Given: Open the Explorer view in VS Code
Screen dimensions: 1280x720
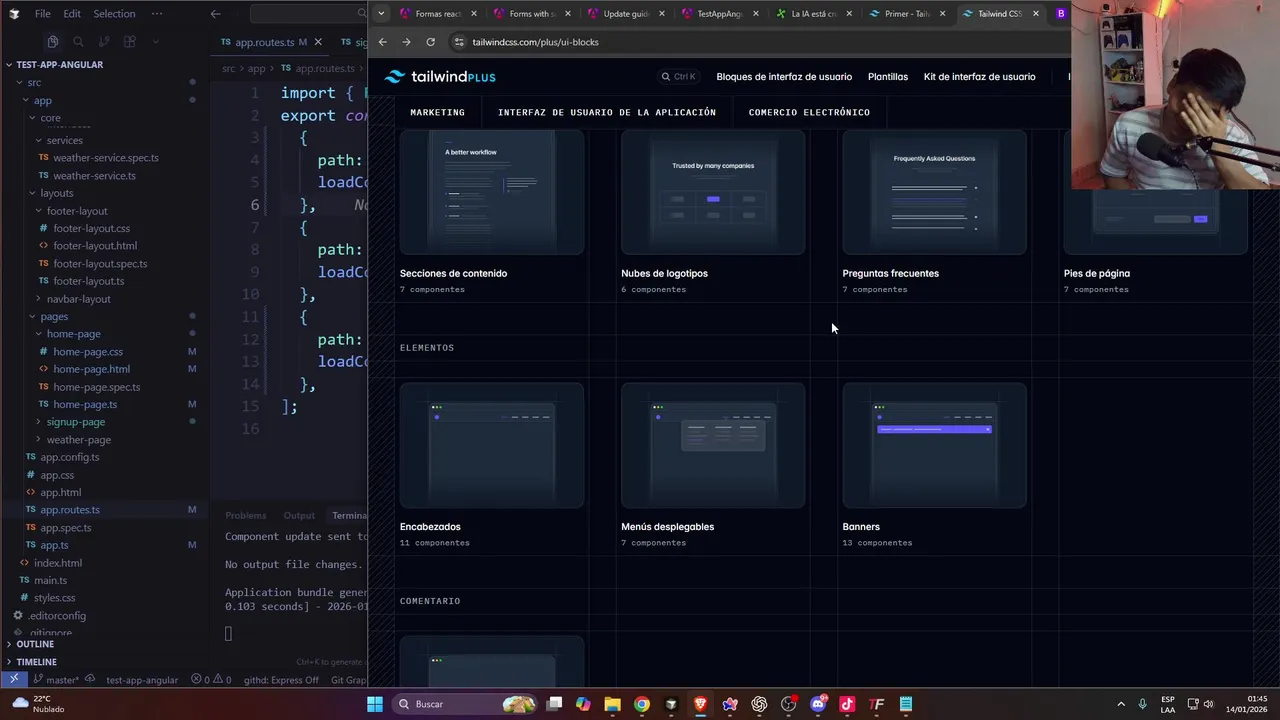Looking at the screenshot, I should 52,42.
